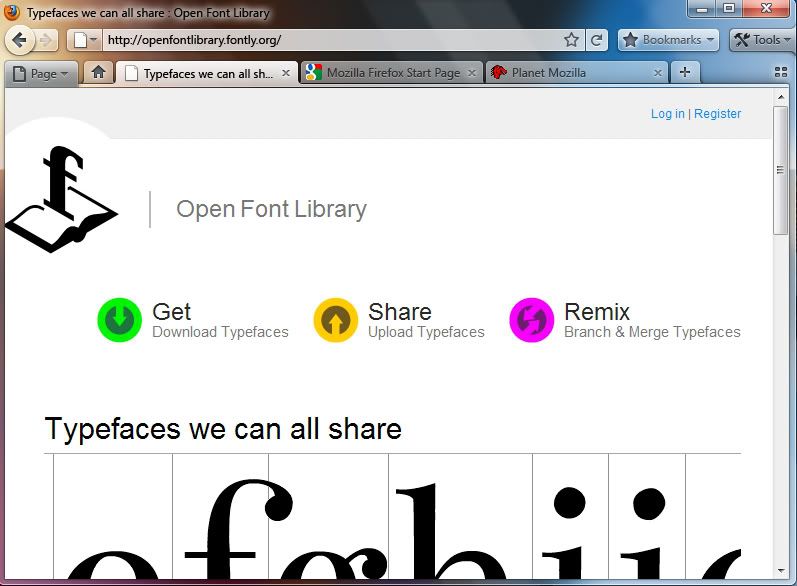Click the green Get download icon

(x=119, y=320)
